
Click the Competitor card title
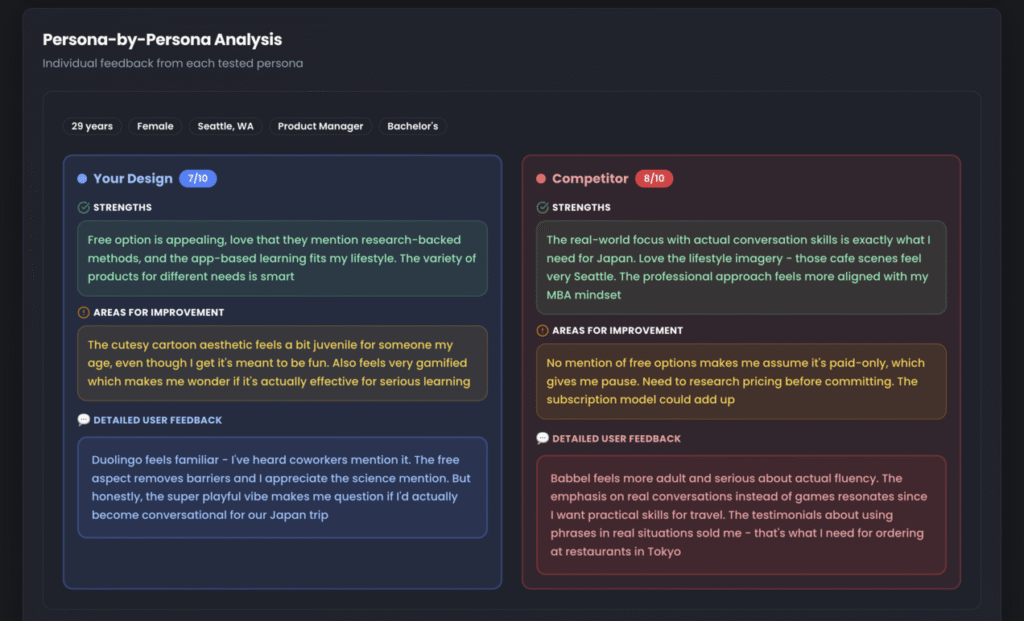pyautogui.click(x=590, y=179)
